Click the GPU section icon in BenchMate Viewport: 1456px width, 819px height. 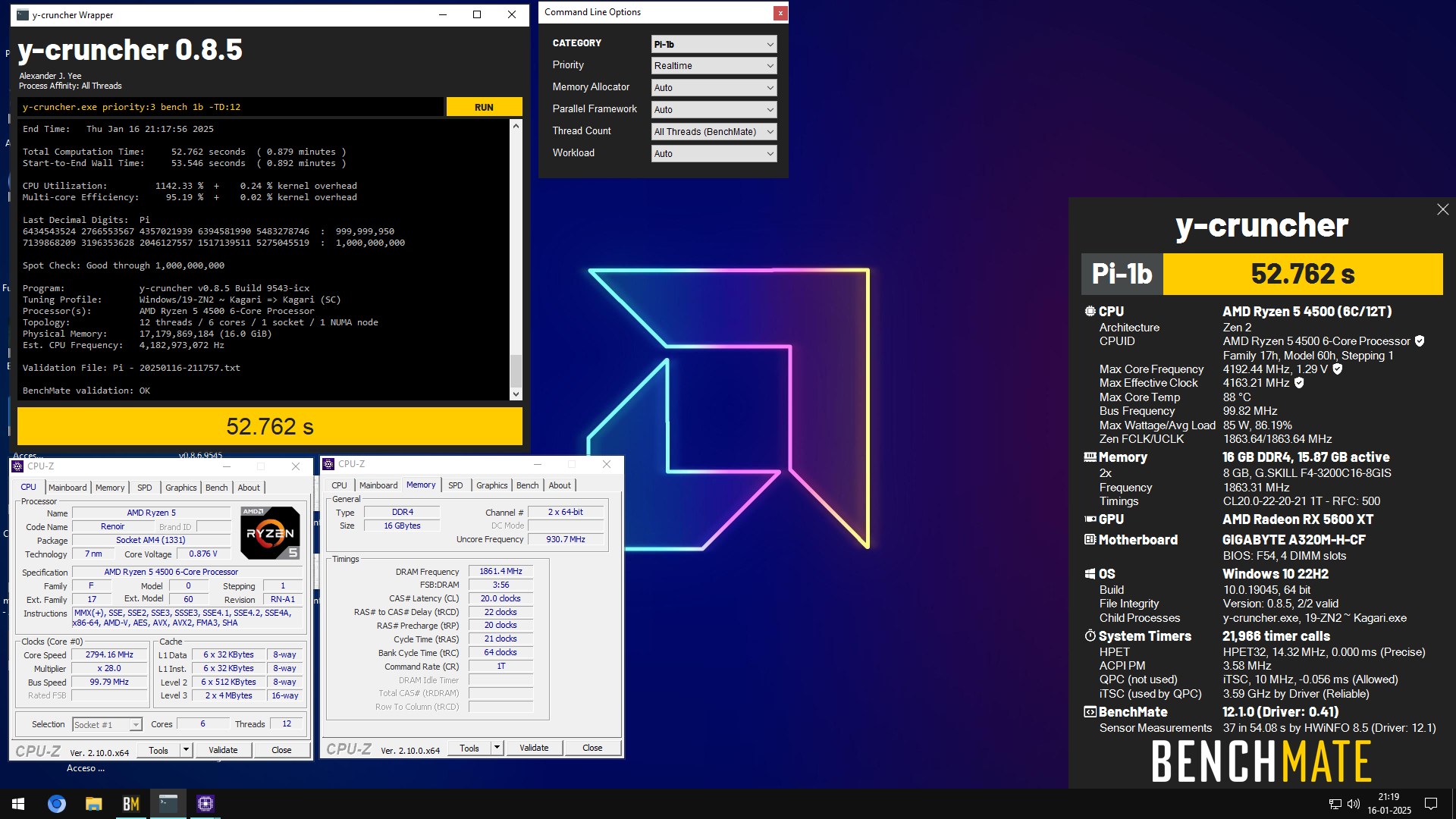[1090, 519]
